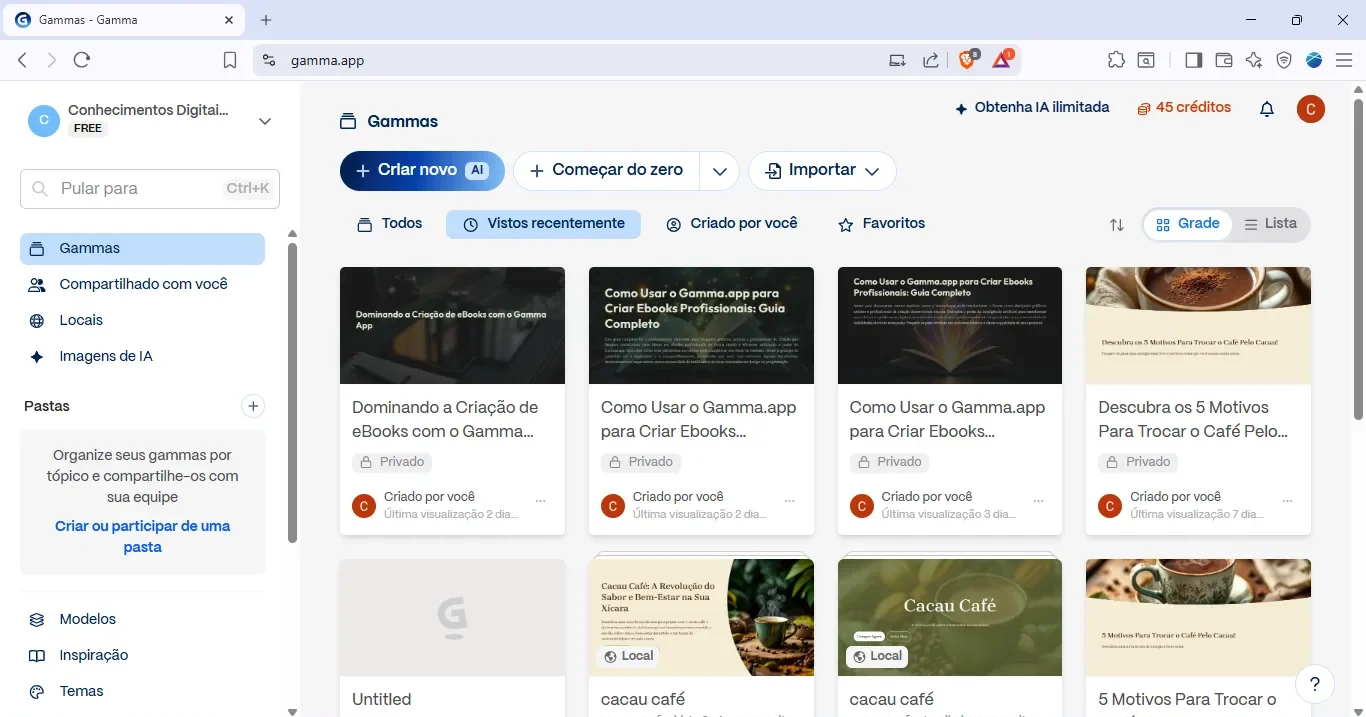This screenshot has width=1366, height=717.
Task: Click Privado badge on Descubra os 5 Motivos card
Action: coord(1138,462)
